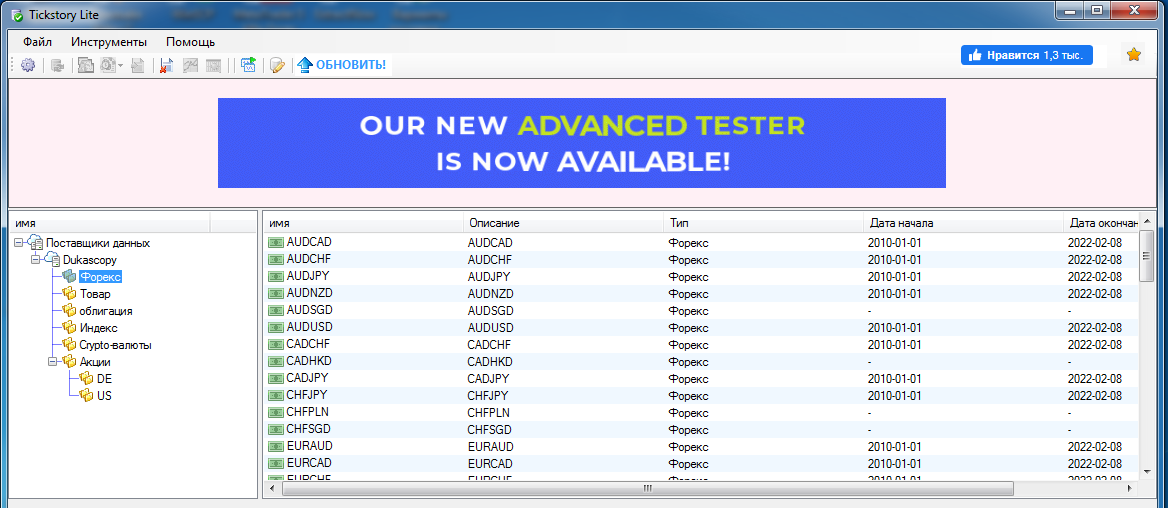Viewport: 1168px width, 508px height.
Task: Click the Advanced Tester banner advertisement
Action: pyautogui.click(x=582, y=143)
